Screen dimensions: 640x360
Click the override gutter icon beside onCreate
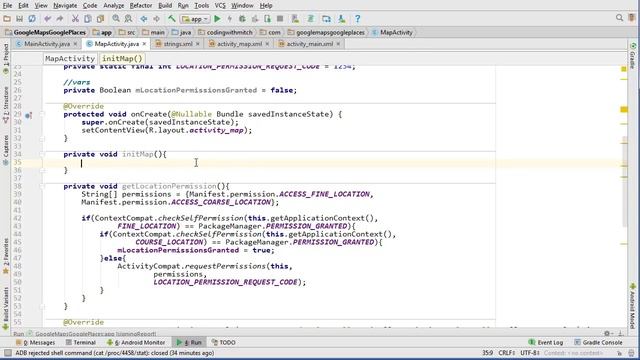(28, 116)
